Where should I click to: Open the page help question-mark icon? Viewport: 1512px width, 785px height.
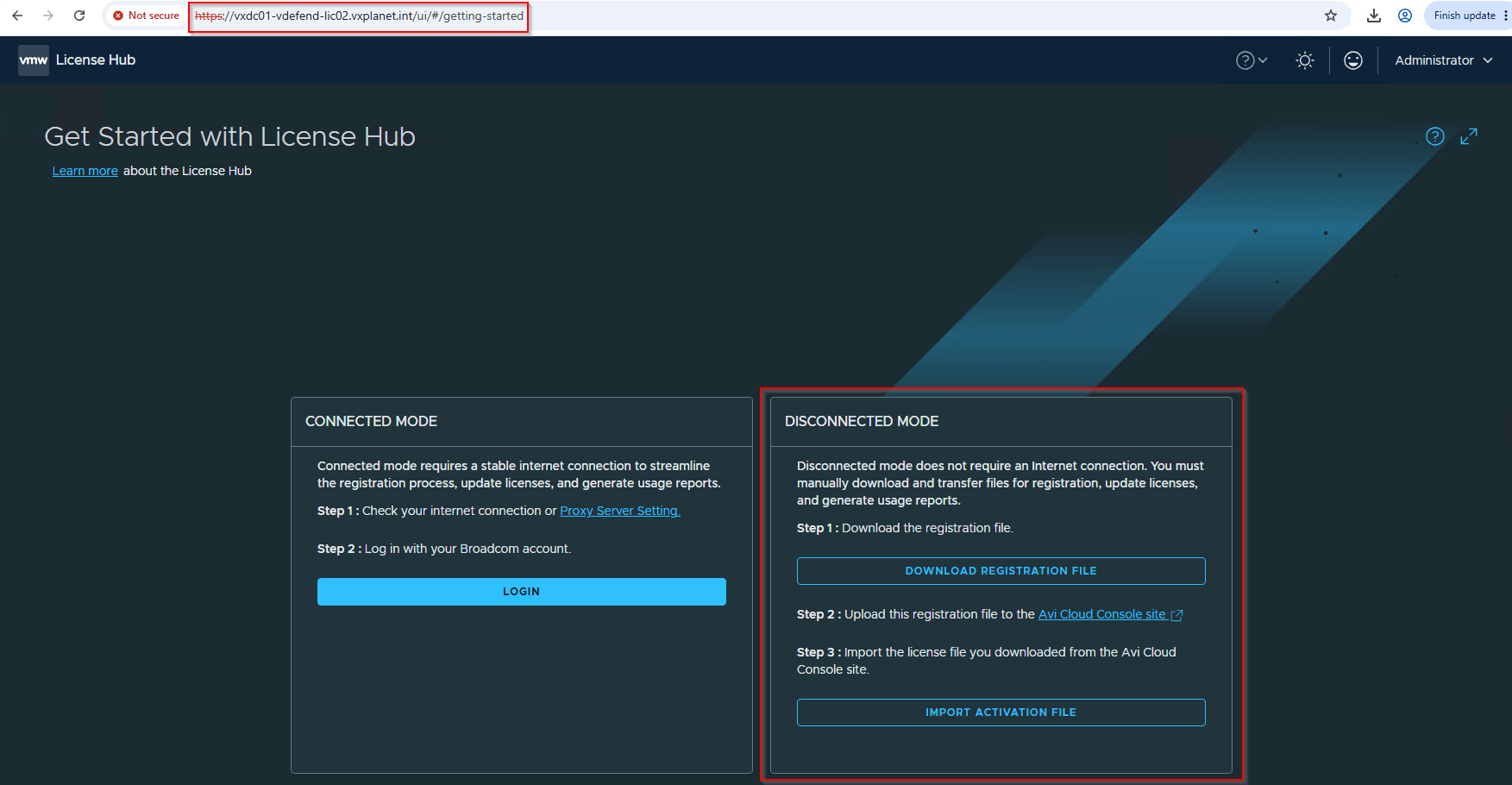[1435, 136]
